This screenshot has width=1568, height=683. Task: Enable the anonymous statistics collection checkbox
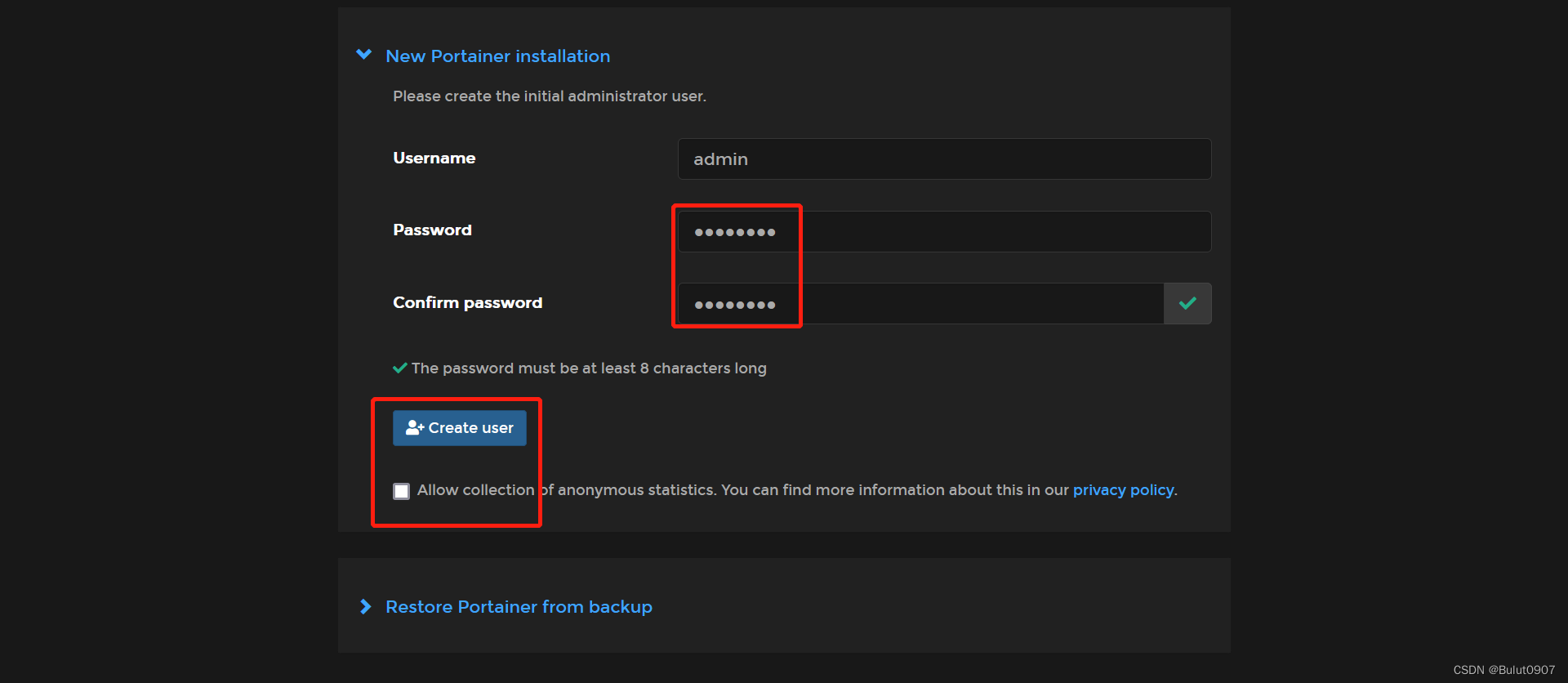(x=401, y=491)
